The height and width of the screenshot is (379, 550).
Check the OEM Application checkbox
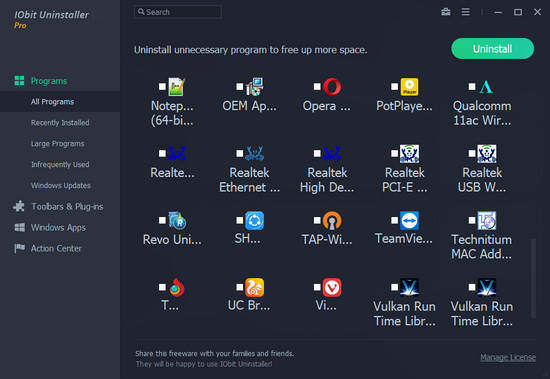[240, 86]
